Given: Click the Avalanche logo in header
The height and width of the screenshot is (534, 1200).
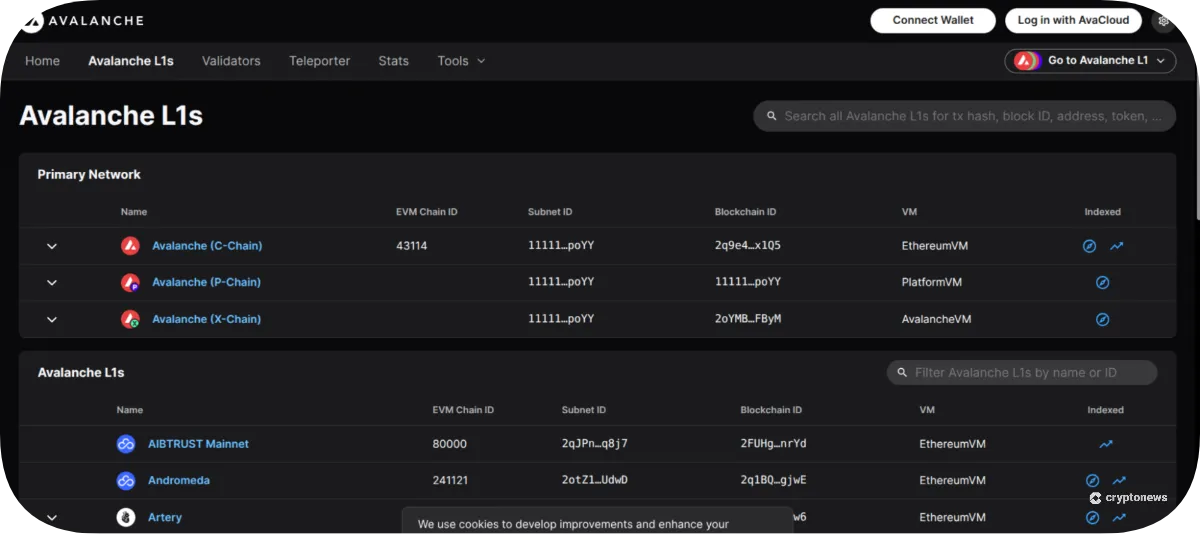Looking at the screenshot, I should (x=82, y=20).
